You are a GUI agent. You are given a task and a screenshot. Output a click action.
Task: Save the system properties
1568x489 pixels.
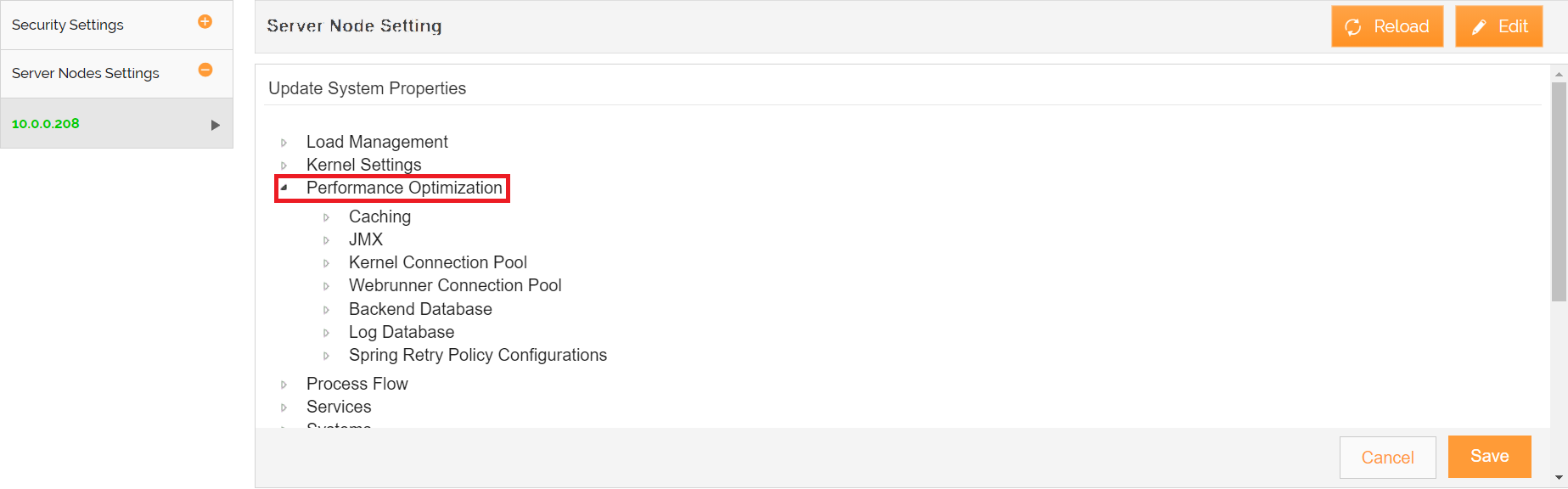(x=1489, y=457)
